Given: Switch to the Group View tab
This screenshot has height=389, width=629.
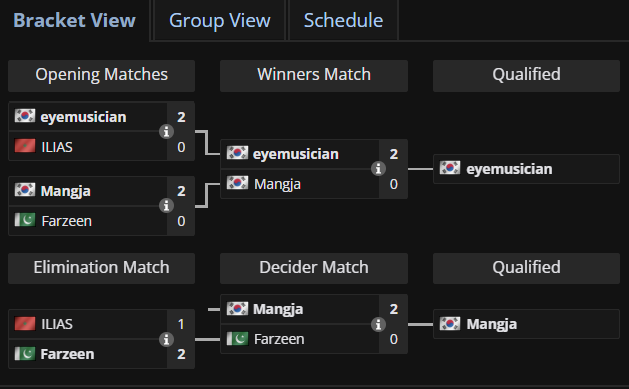Looking at the screenshot, I should 219,20.
